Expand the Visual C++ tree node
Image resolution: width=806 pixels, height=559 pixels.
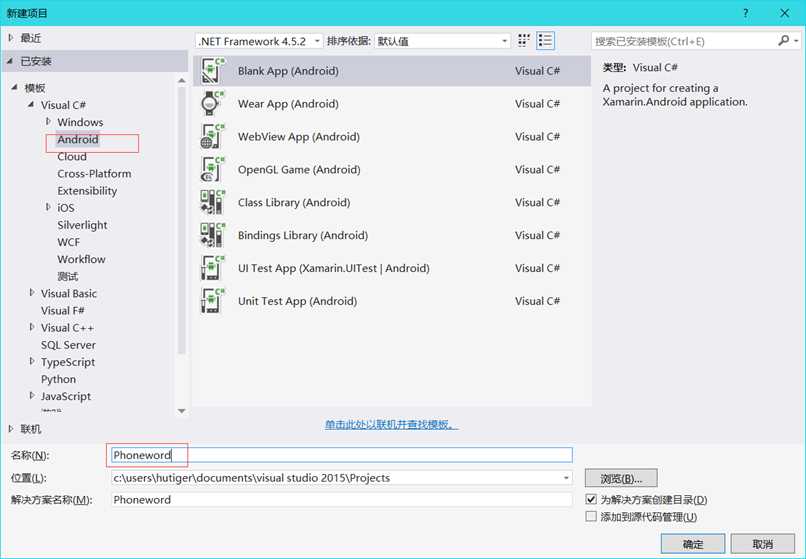tap(31, 328)
